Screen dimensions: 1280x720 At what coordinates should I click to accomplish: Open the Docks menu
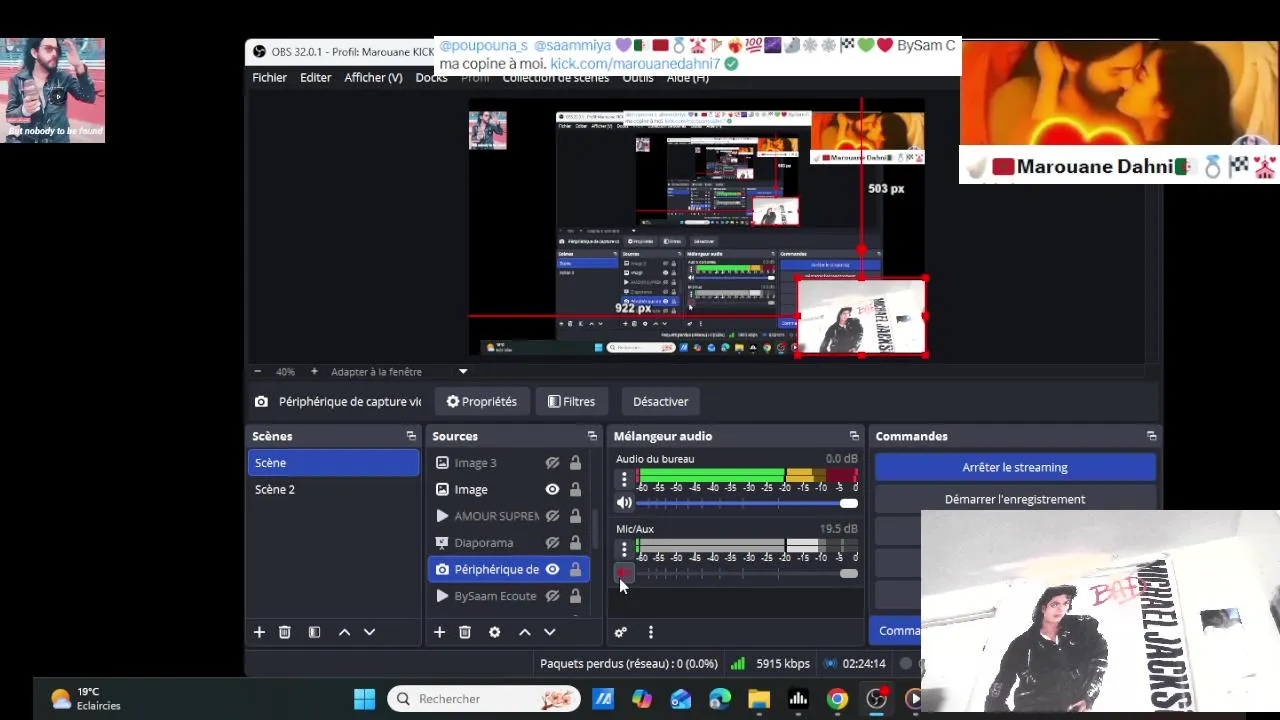click(x=431, y=78)
